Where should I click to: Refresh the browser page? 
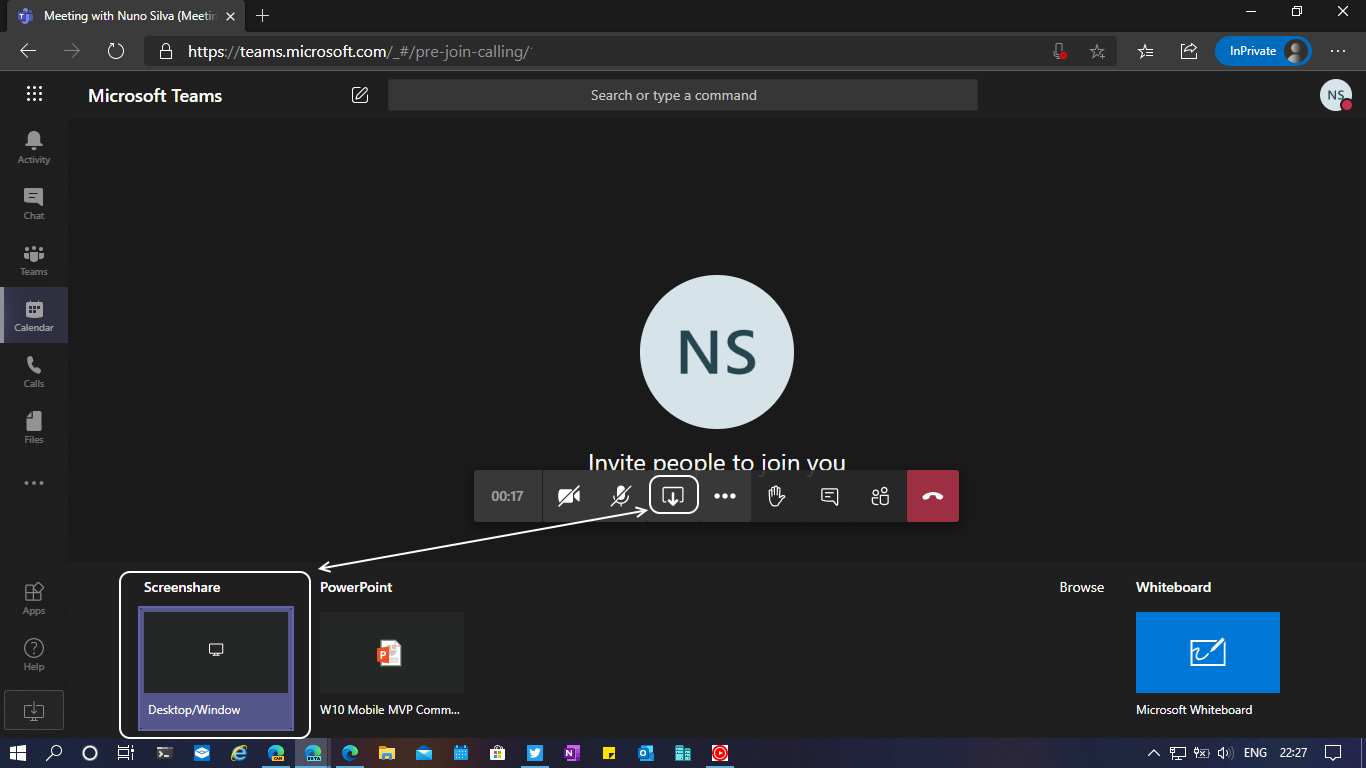point(115,51)
